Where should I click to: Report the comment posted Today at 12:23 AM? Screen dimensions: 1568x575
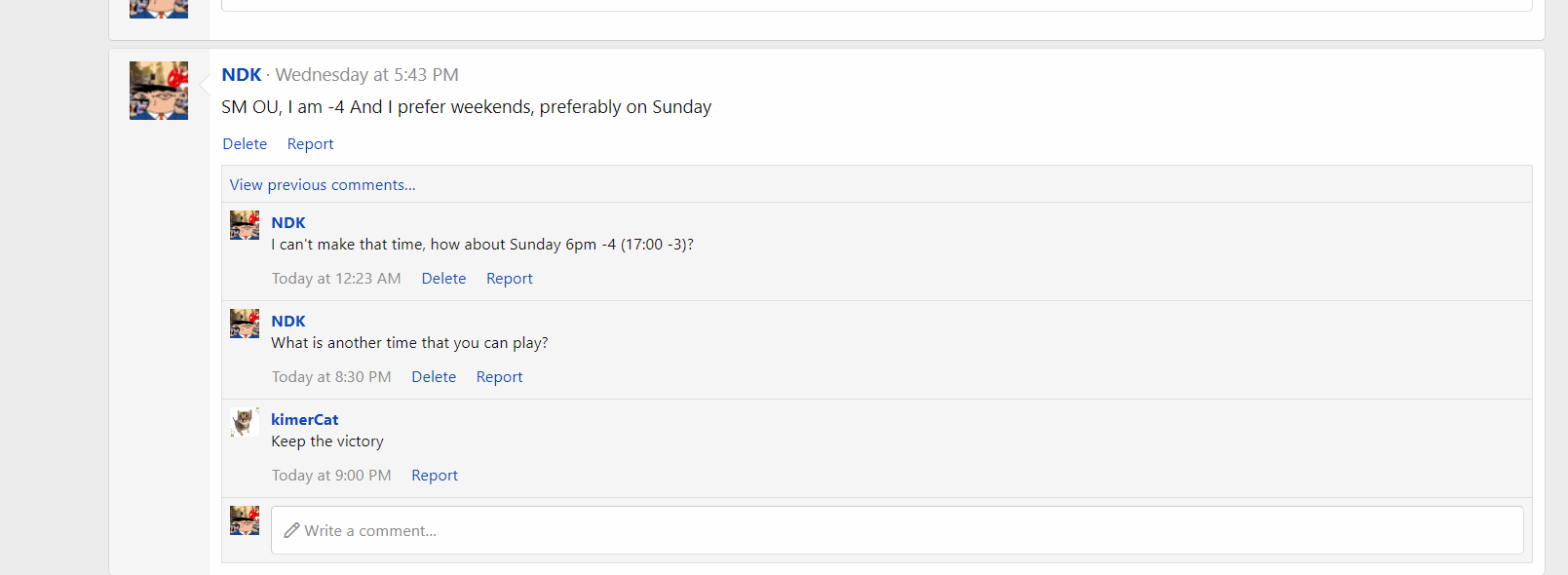click(x=510, y=279)
